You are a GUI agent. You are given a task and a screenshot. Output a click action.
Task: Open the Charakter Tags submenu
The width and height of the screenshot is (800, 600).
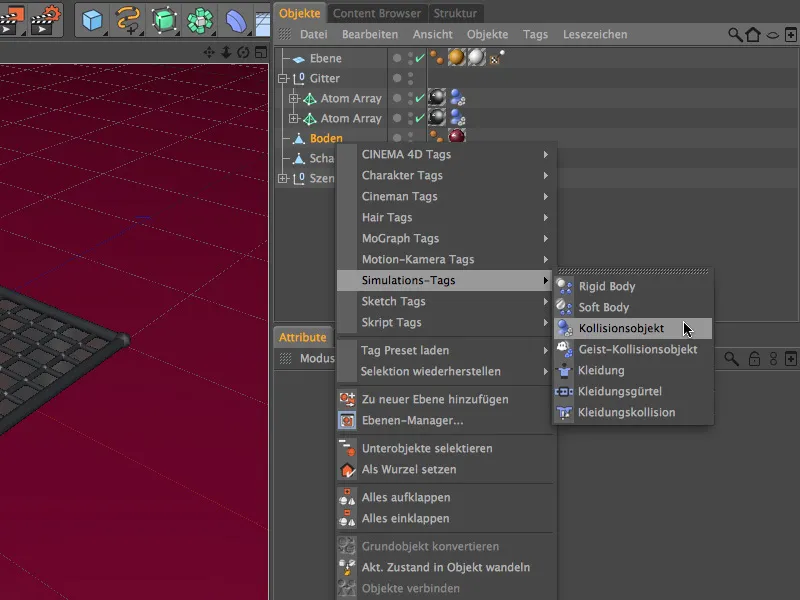point(446,175)
